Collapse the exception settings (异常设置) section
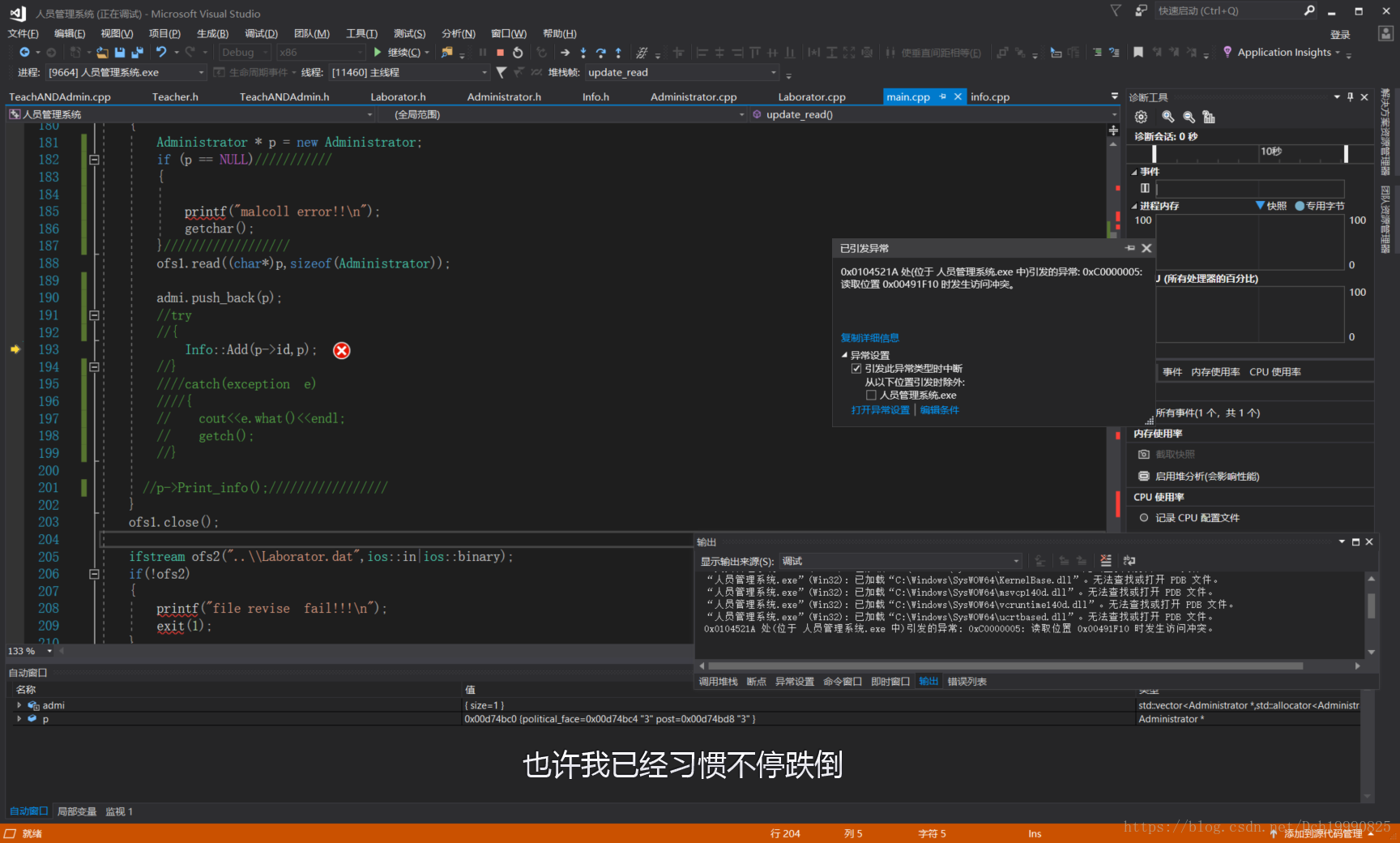Screen dimensions: 1400x843 point(844,355)
